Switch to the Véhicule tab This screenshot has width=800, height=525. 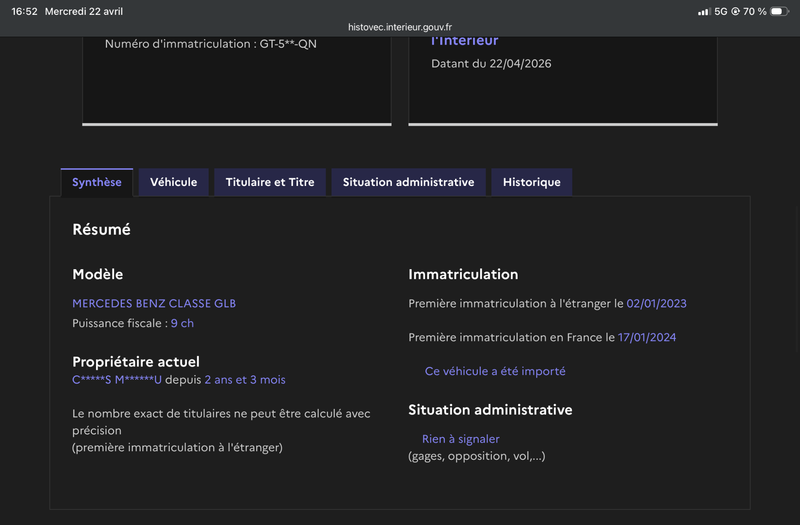[173, 182]
